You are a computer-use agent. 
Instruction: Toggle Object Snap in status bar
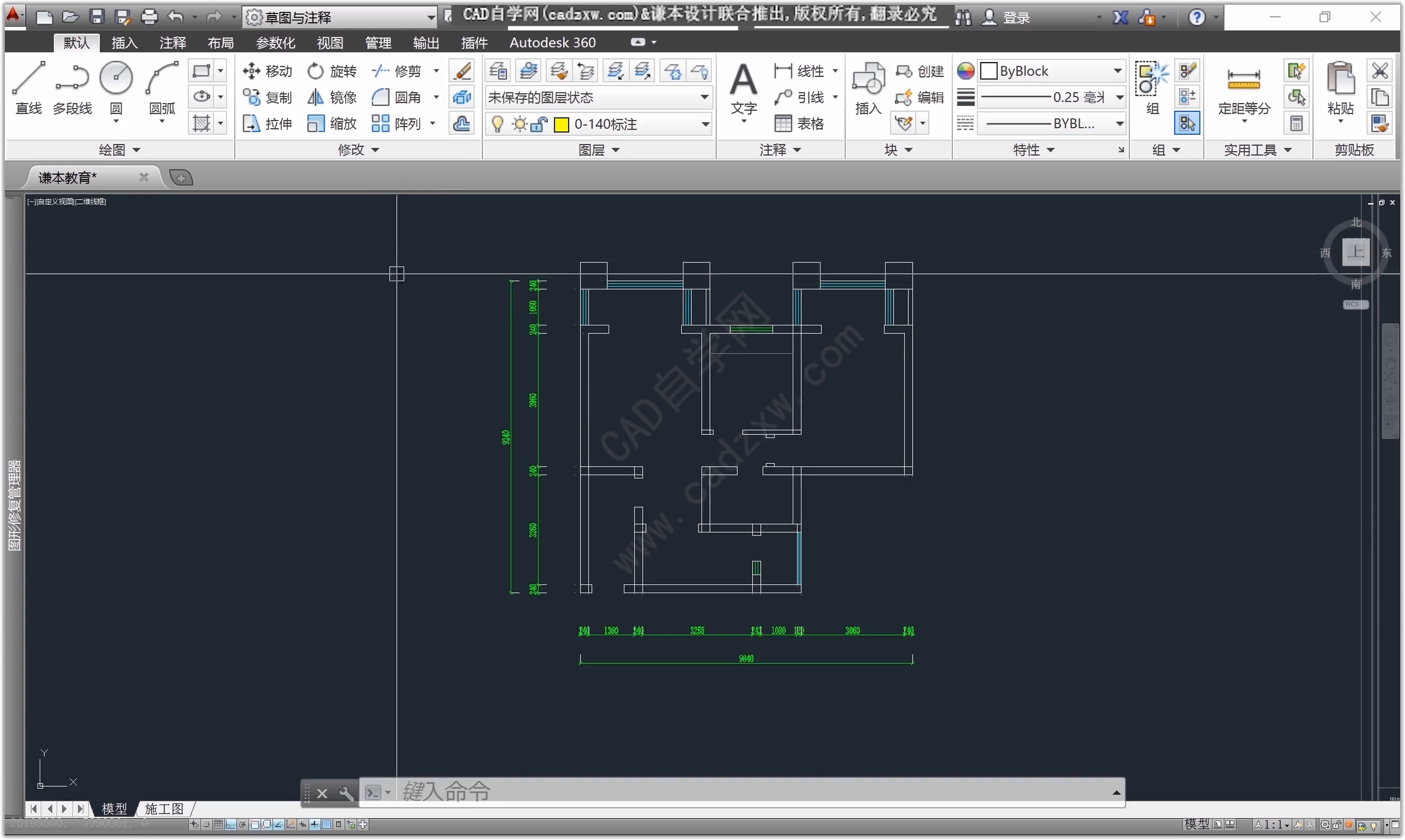pyautogui.click(x=254, y=824)
